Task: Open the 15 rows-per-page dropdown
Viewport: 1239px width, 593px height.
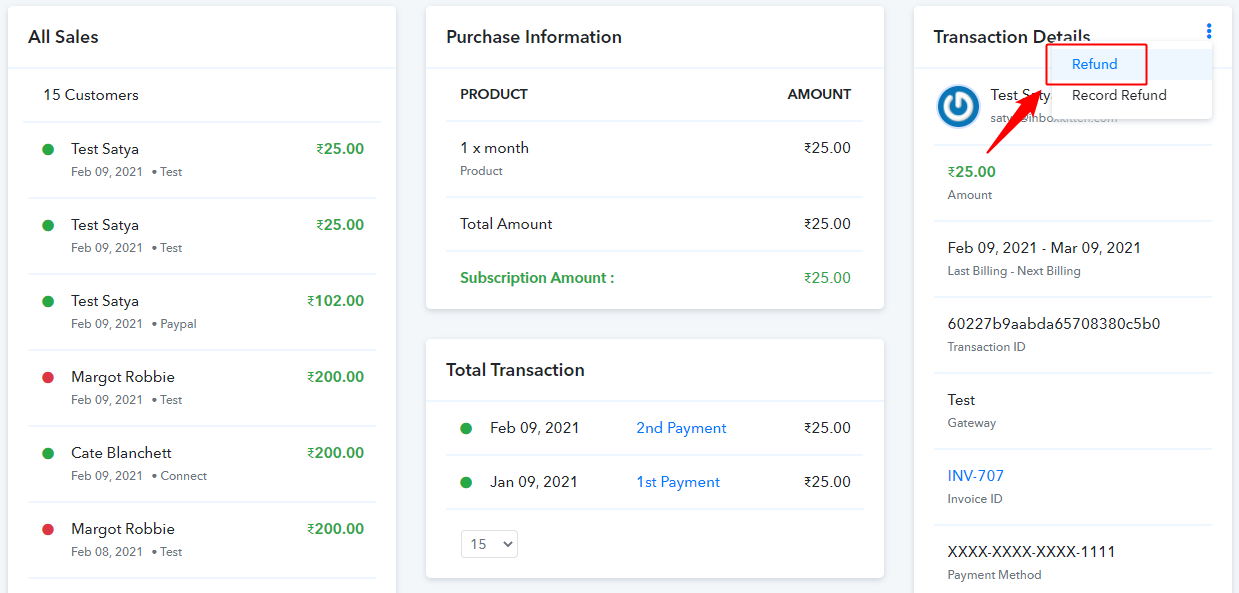Action: [x=489, y=544]
